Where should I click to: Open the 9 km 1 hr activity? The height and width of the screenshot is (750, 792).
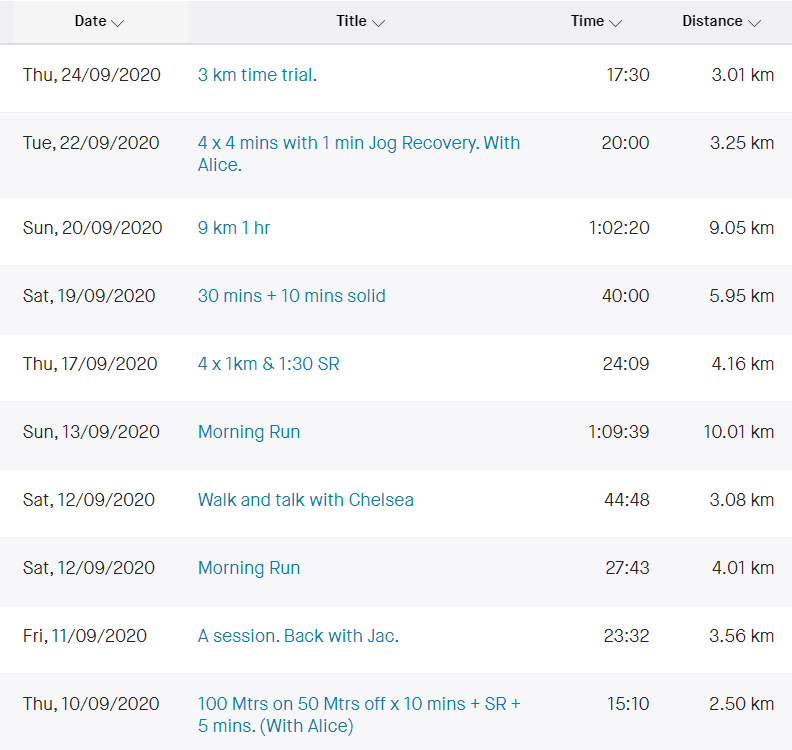tap(234, 228)
